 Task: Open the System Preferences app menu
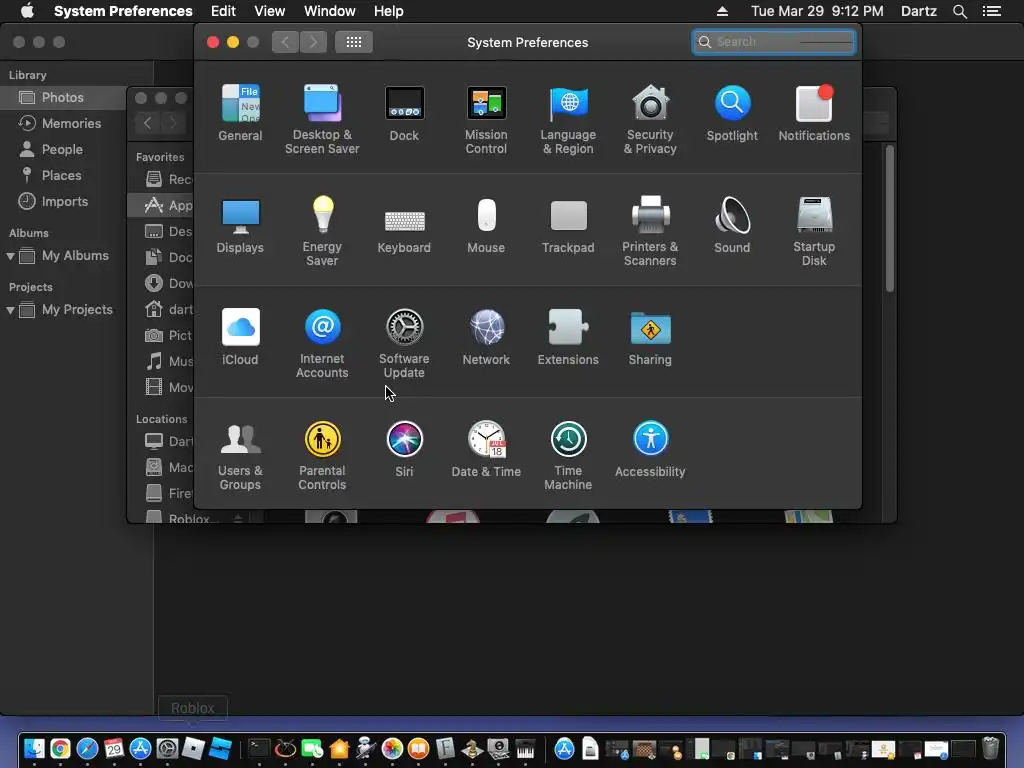pyautogui.click(x=123, y=11)
